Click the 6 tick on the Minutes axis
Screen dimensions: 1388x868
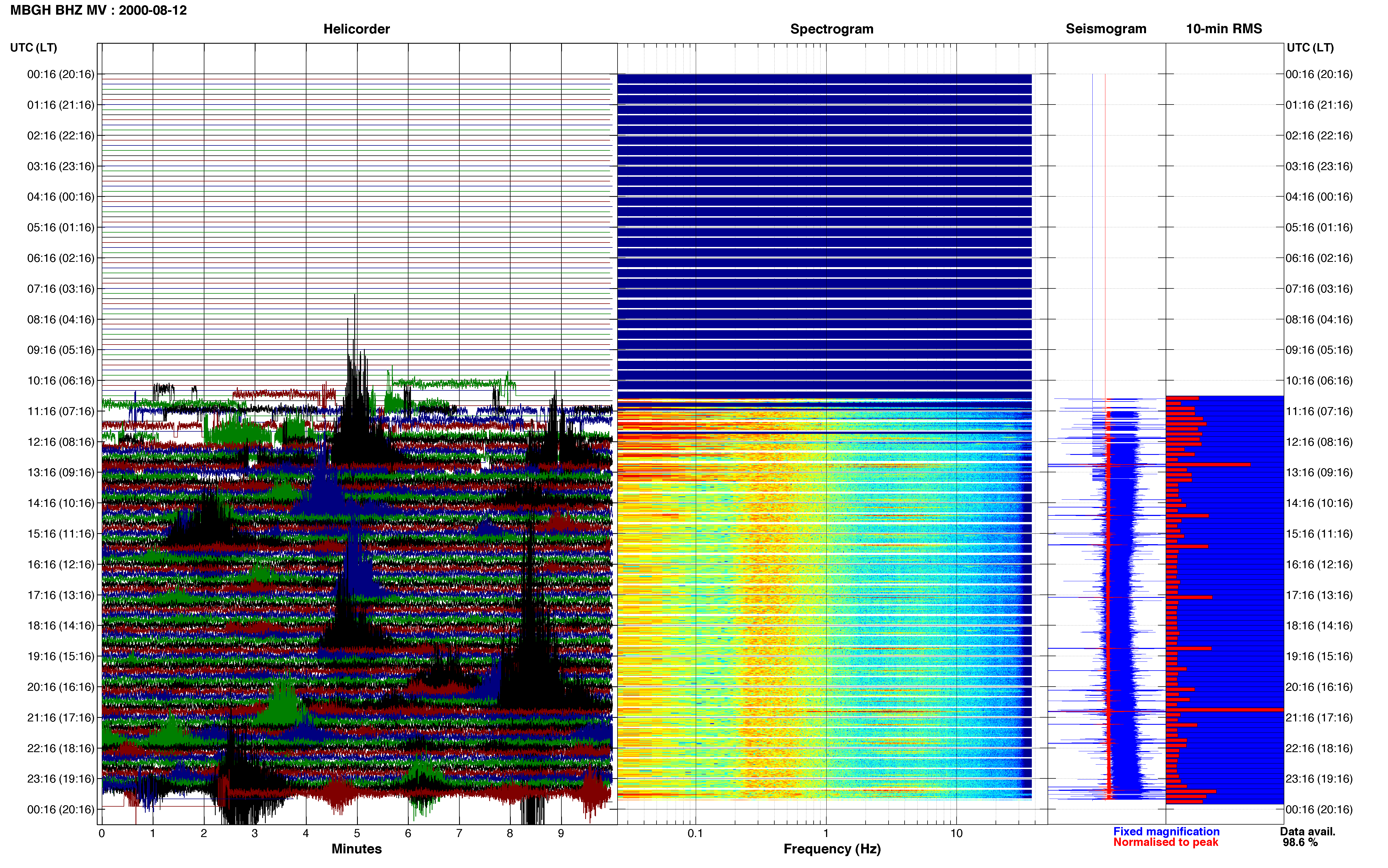coord(408,833)
